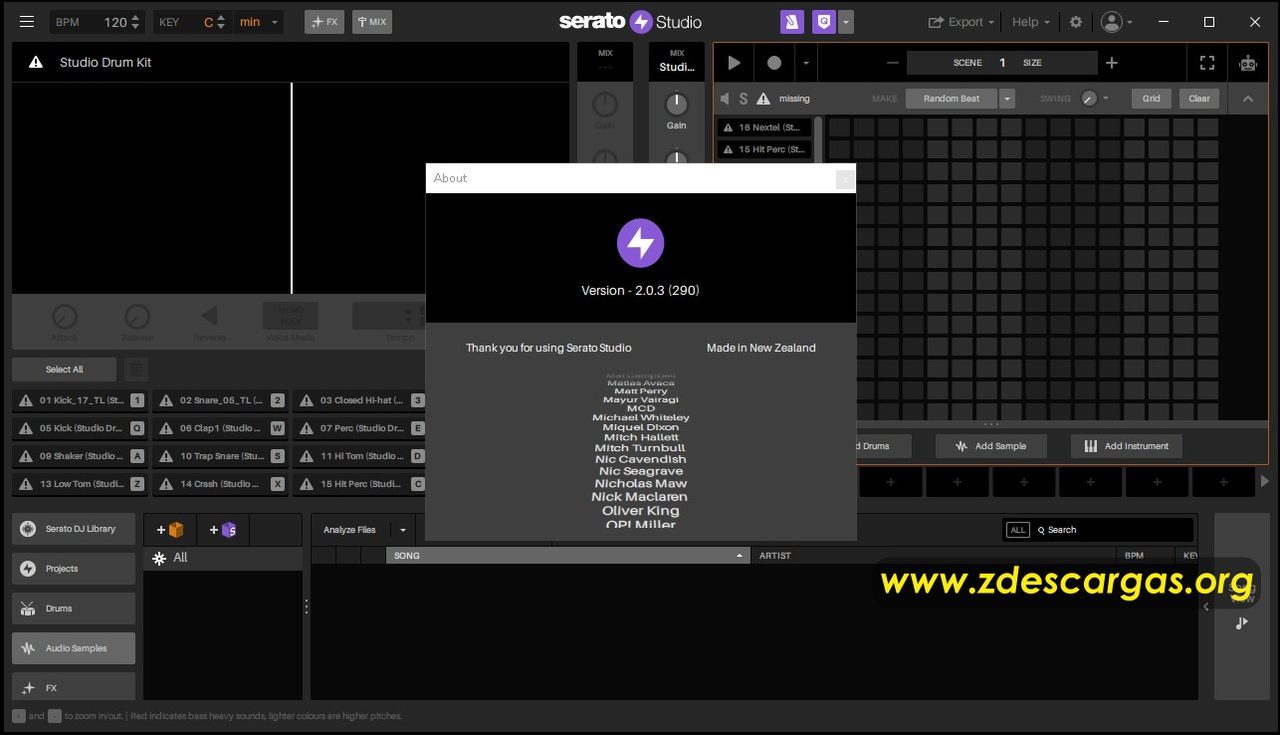Sort by SONG column header

567,555
